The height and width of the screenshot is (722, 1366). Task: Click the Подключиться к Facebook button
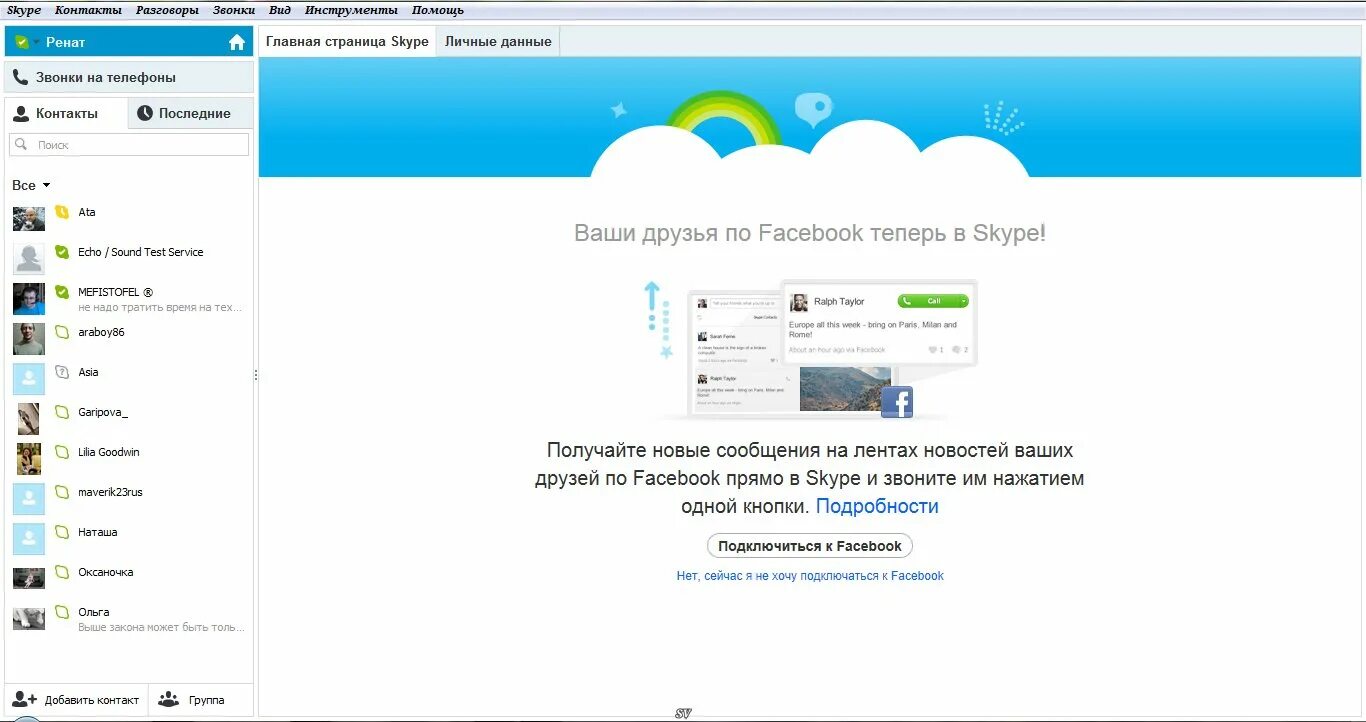(x=810, y=546)
